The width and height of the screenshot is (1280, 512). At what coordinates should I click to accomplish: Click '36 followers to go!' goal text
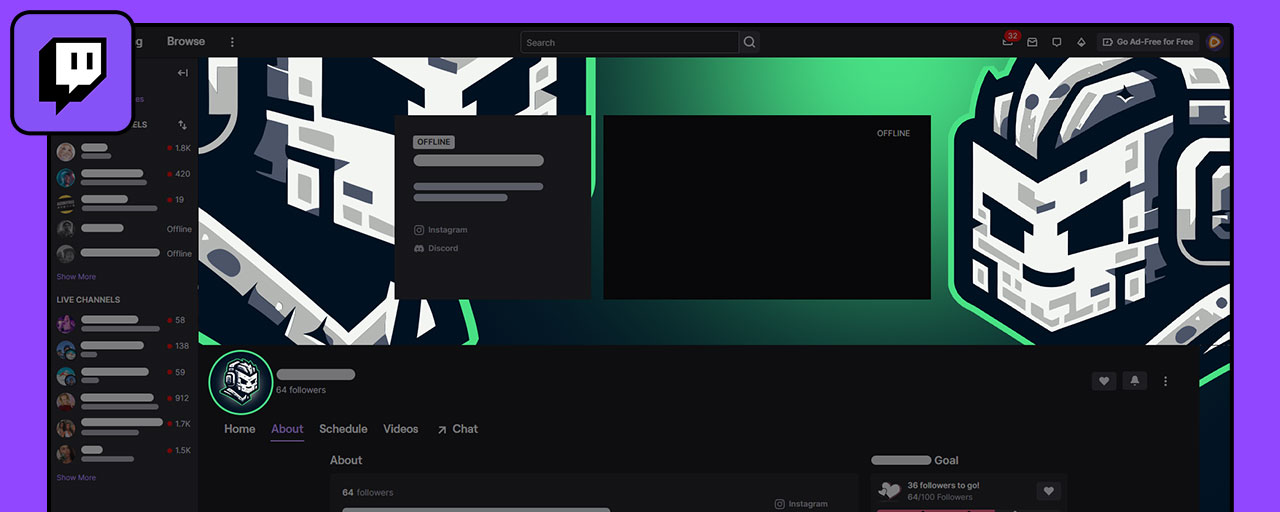point(943,485)
